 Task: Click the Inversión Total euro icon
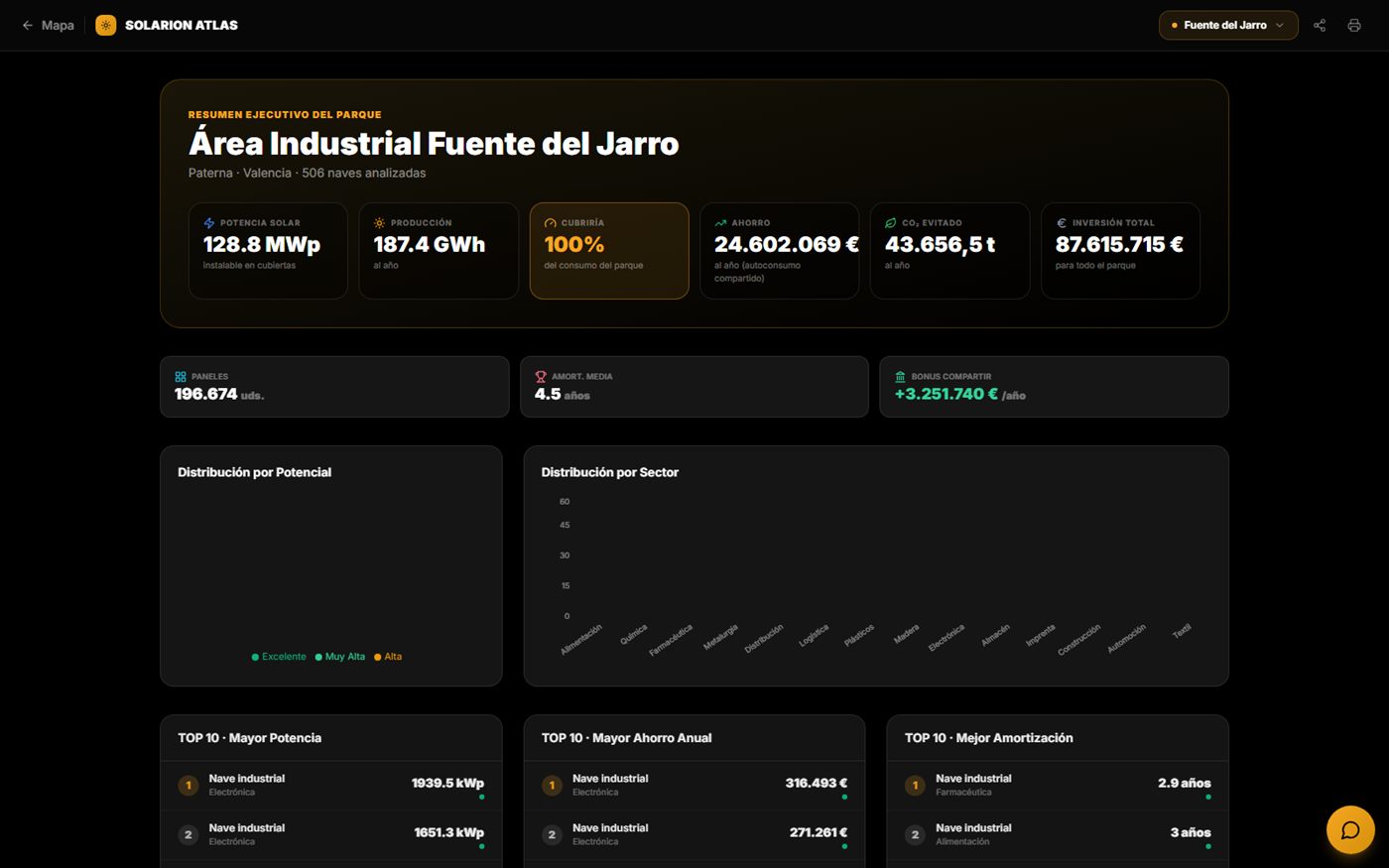tap(1061, 223)
